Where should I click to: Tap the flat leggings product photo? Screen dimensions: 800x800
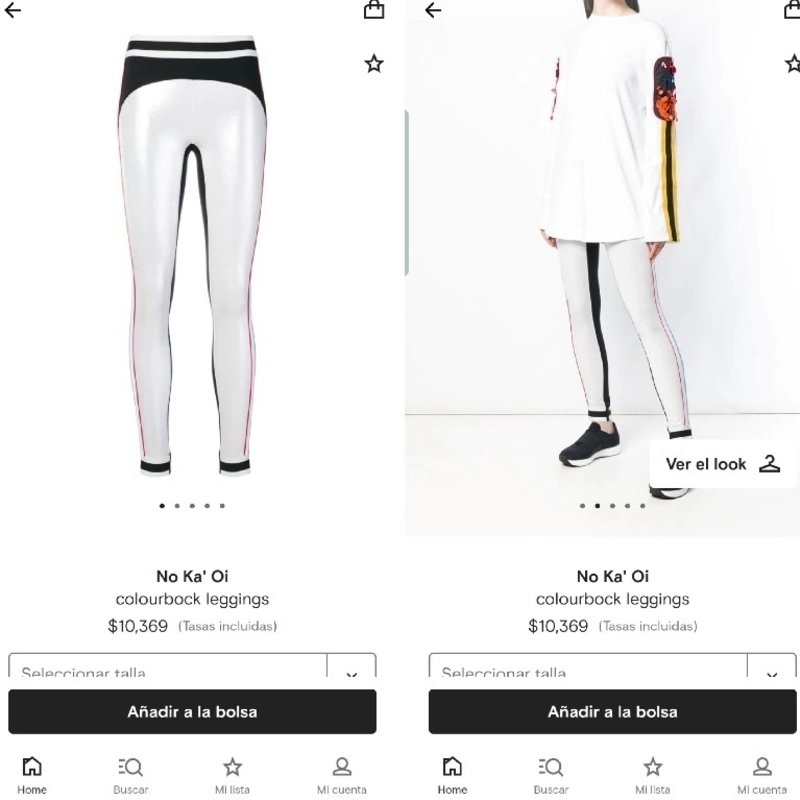point(192,255)
